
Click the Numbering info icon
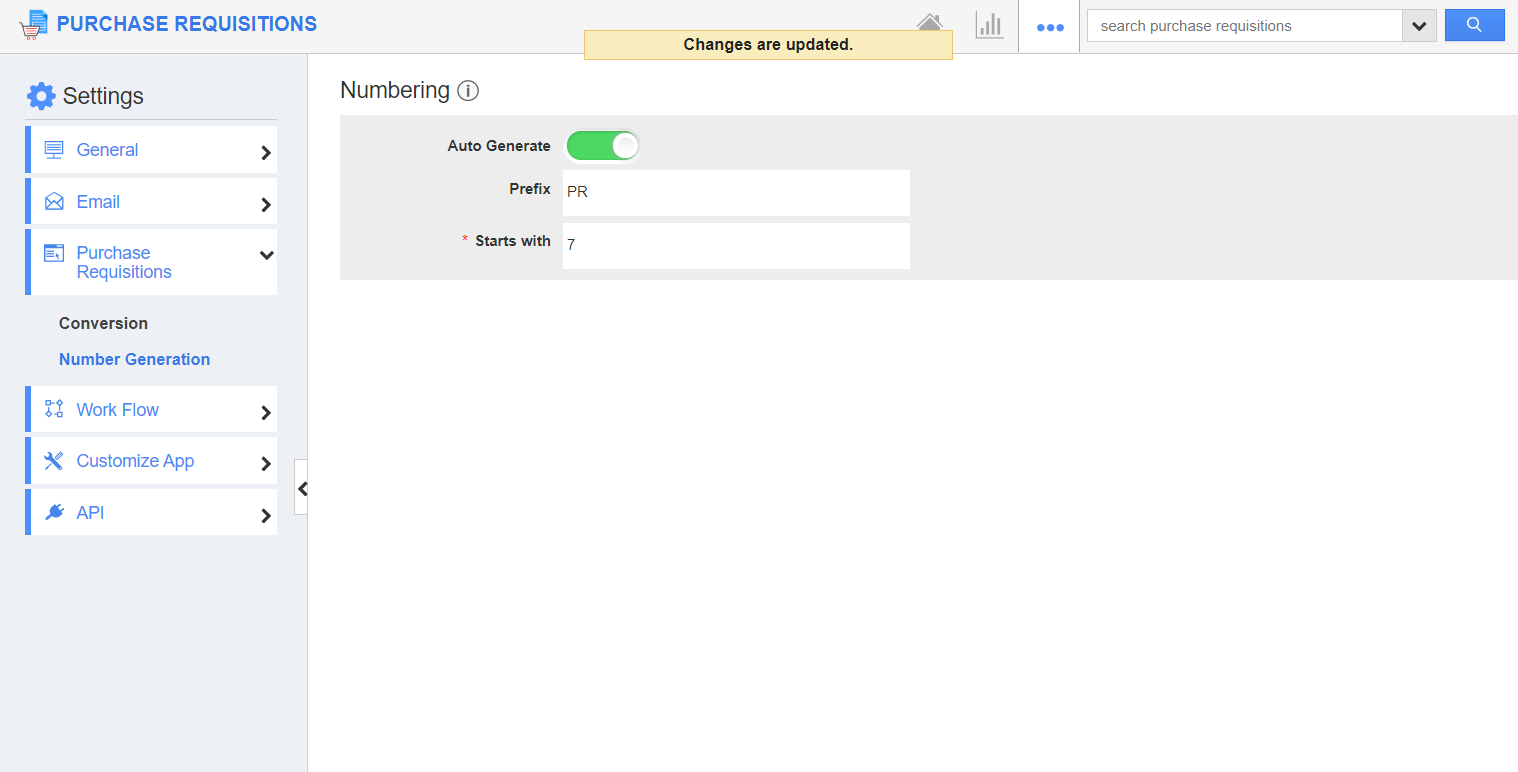468,91
